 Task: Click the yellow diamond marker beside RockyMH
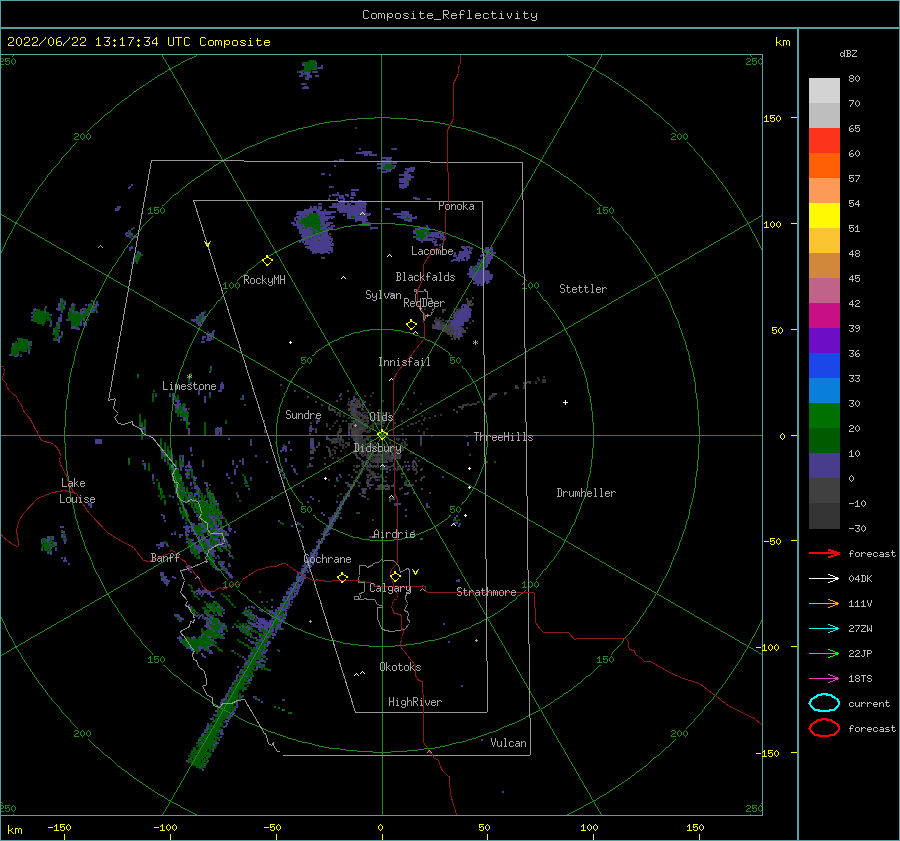pyautogui.click(x=267, y=261)
